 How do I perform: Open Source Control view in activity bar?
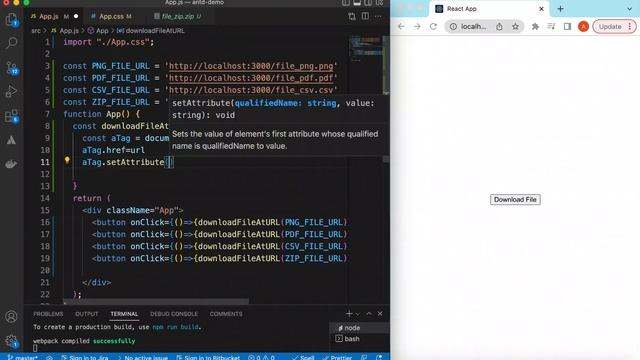(11, 68)
